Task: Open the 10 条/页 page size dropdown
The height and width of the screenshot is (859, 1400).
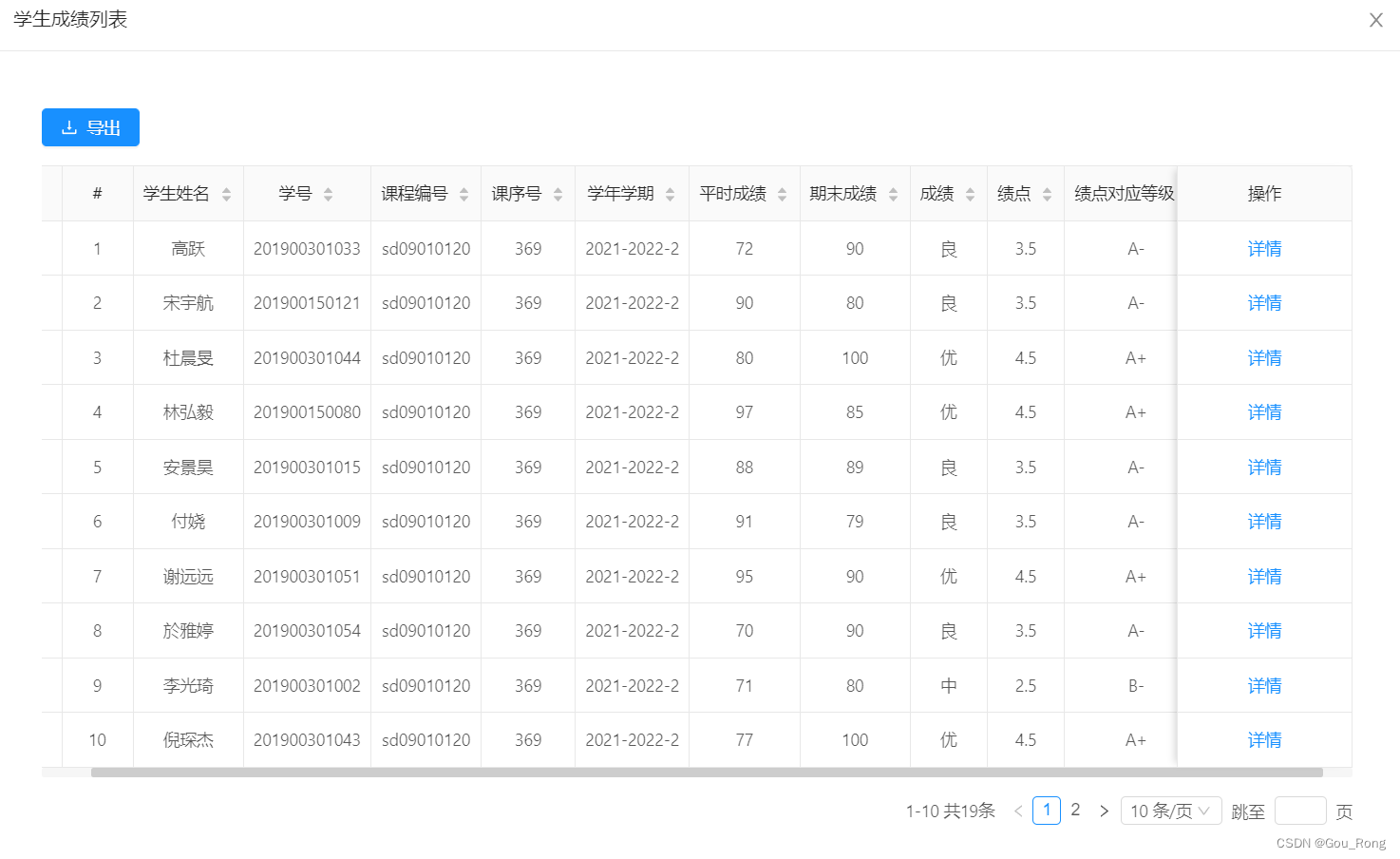Action: pyautogui.click(x=1170, y=811)
